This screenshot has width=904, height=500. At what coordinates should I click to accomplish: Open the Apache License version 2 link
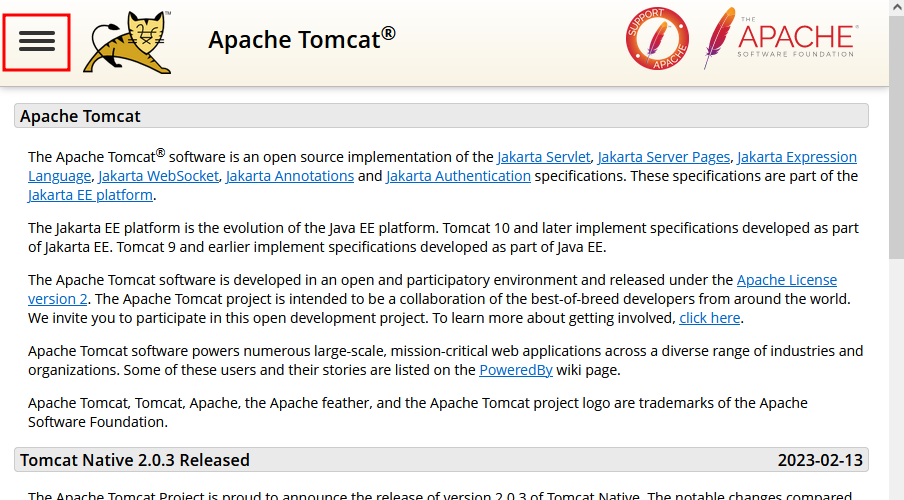tap(787, 280)
